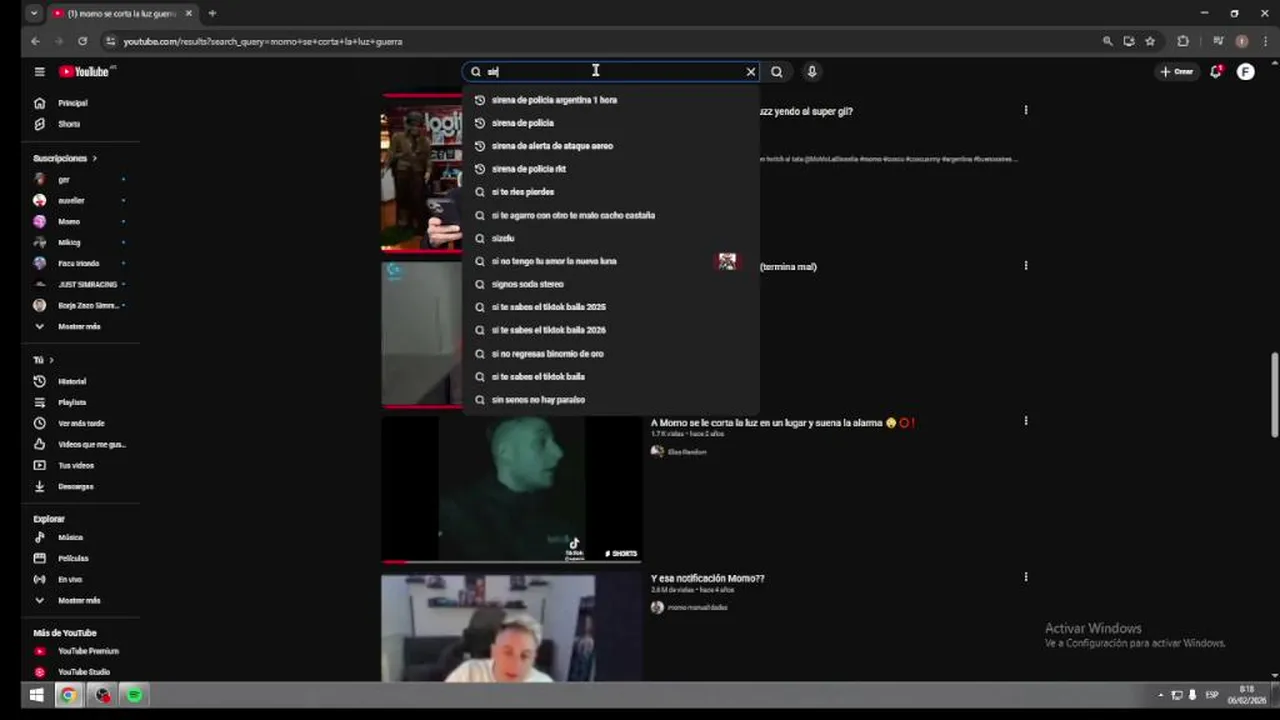The image size is (1280, 720).
Task: Click inside the YouTube search field
Action: (x=610, y=72)
